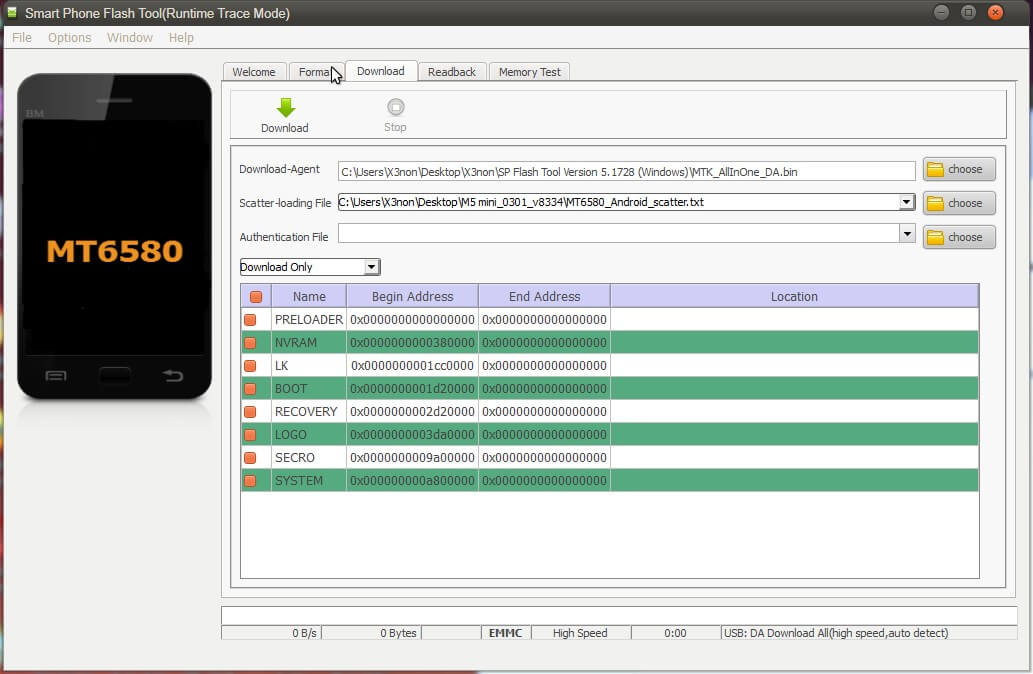The height and width of the screenshot is (674, 1033).
Task: Click the High Speed indicator in the status bar
Action: click(580, 632)
